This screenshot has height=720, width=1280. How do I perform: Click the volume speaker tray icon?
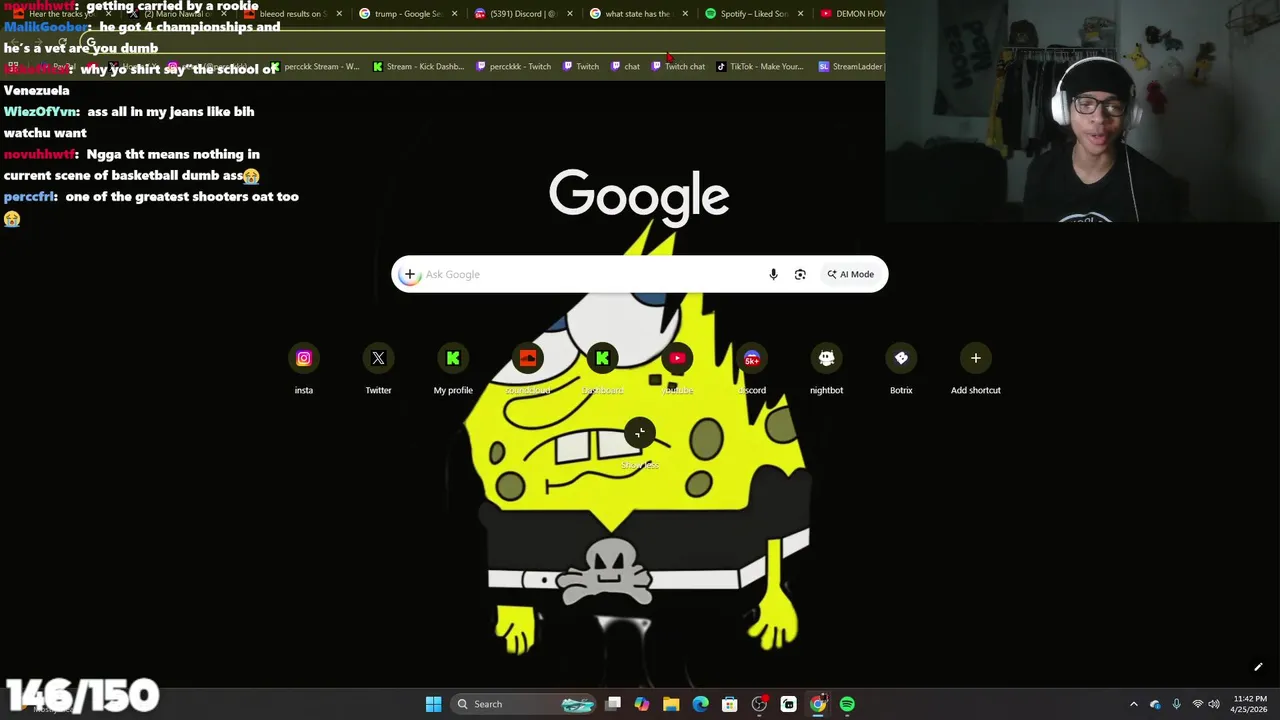(1214, 704)
